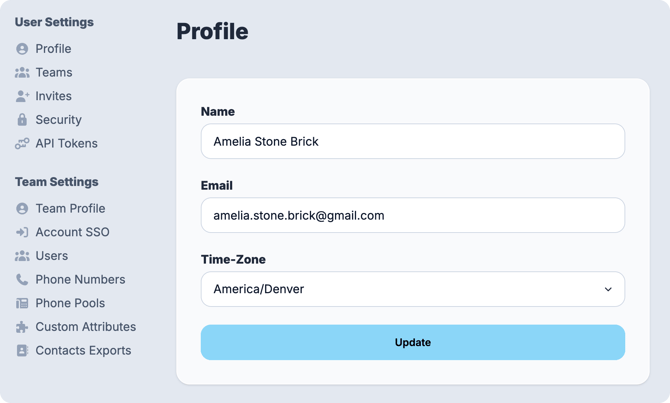
Task: Click the API Tokens key icon
Action: point(22,144)
